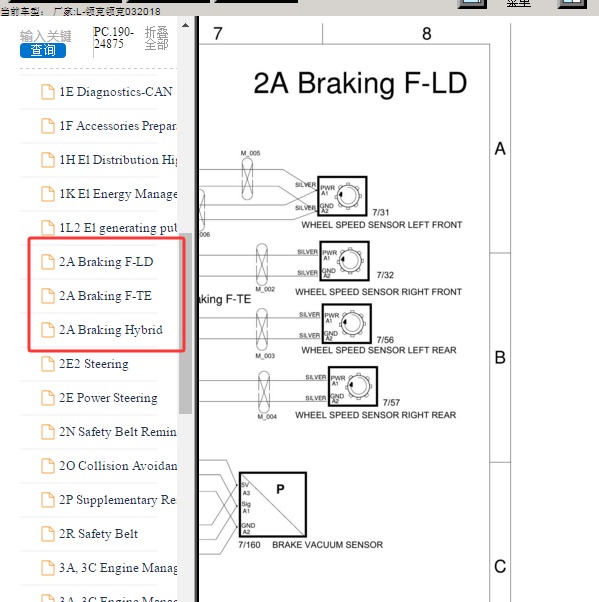The image size is (599, 602).
Task: Open 1K El Energy Management entry
Action: tap(118, 194)
